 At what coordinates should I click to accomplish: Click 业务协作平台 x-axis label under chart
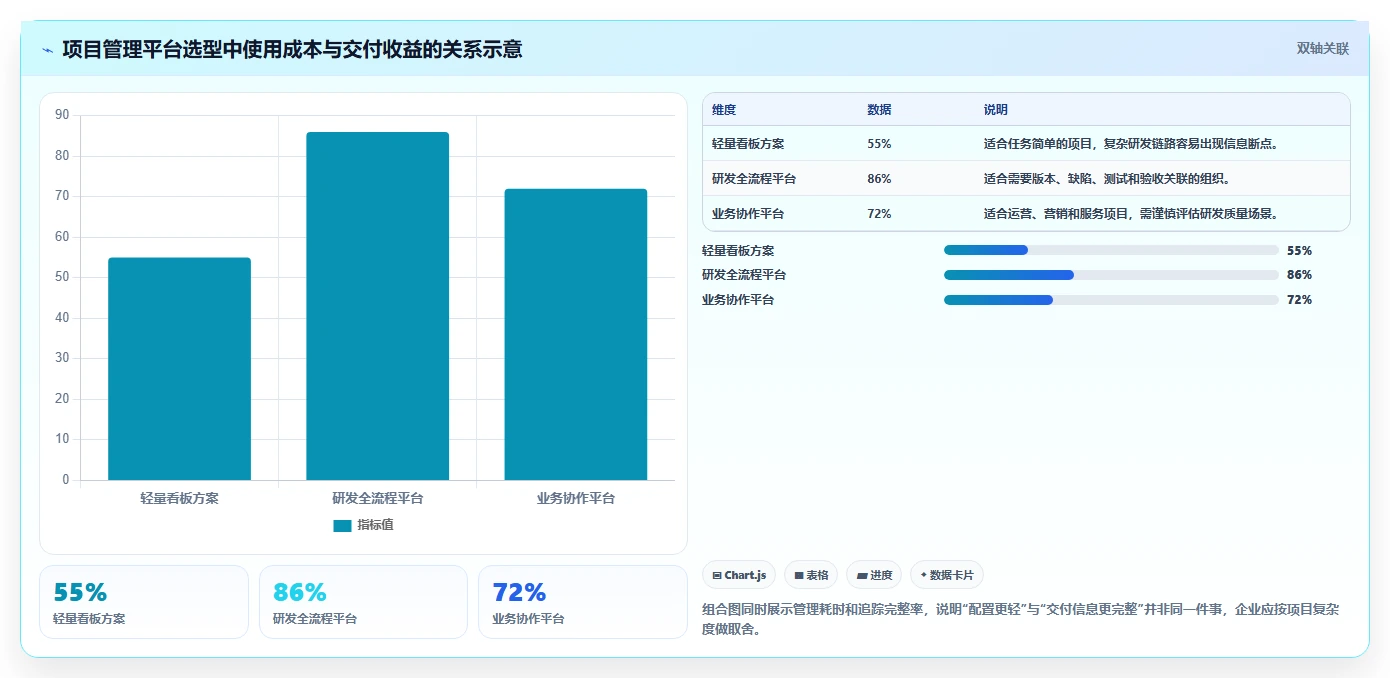pos(575,498)
